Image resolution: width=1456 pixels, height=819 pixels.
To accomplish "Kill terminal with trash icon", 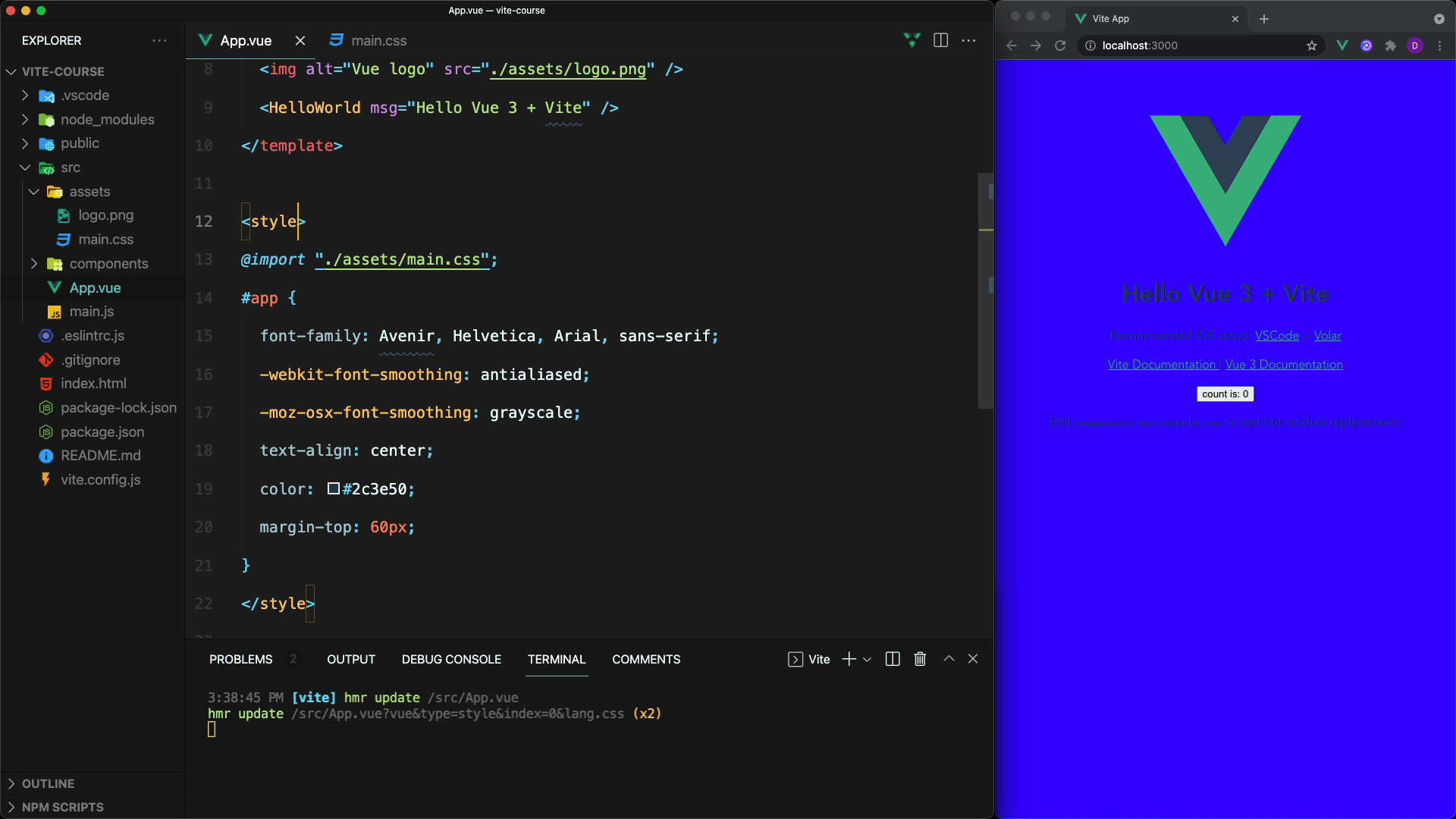I will point(920,659).
